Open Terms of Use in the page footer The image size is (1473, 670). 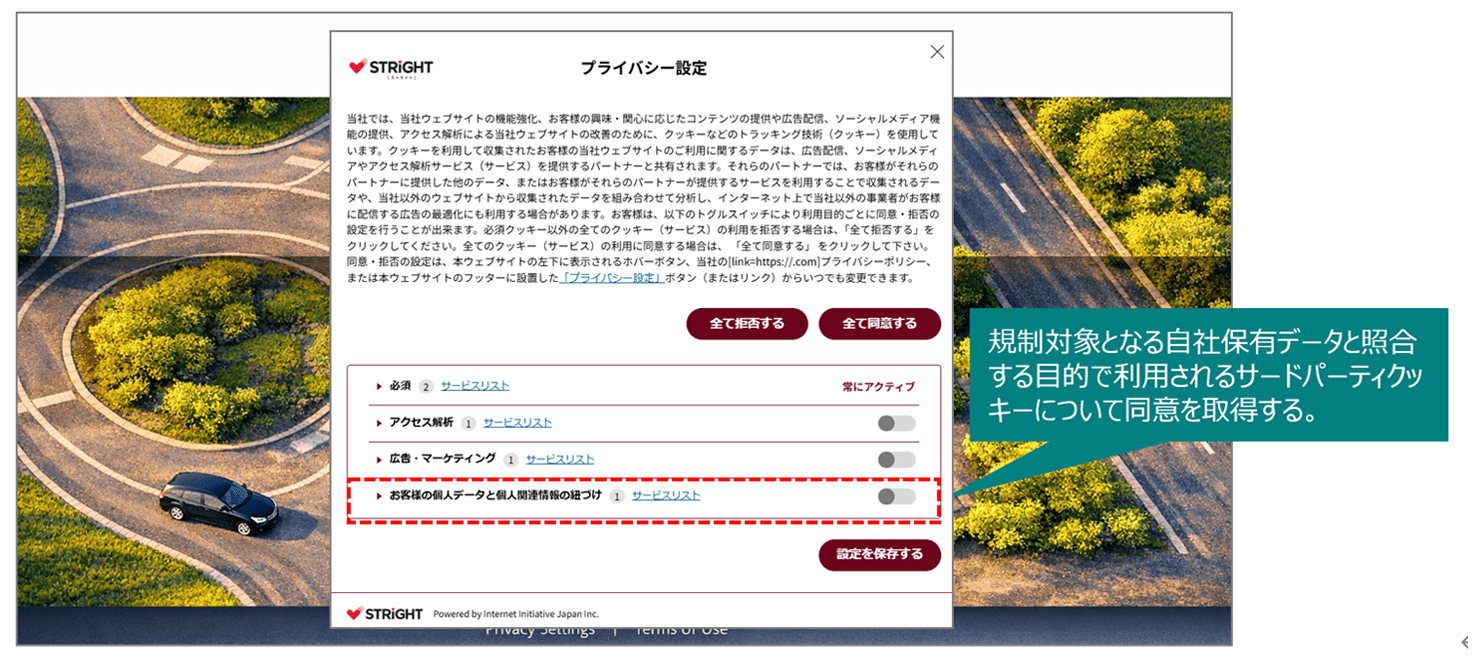tap(682, 629)
